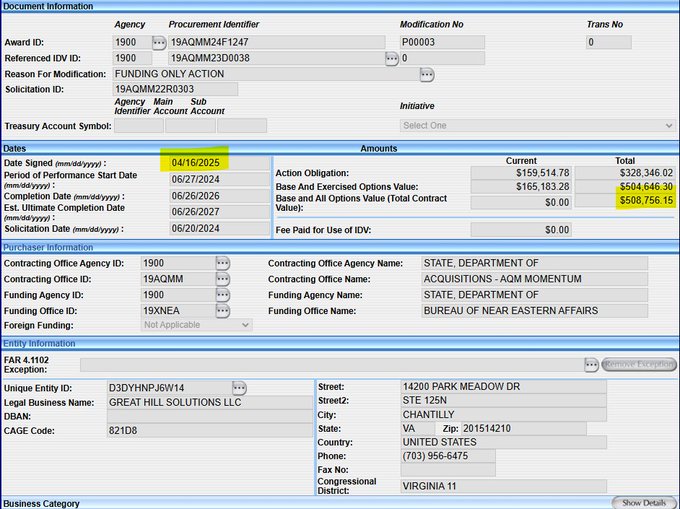Click the ellipsis beside Funding Office ID
Viewport: 680px width, 509px height.
222,311
